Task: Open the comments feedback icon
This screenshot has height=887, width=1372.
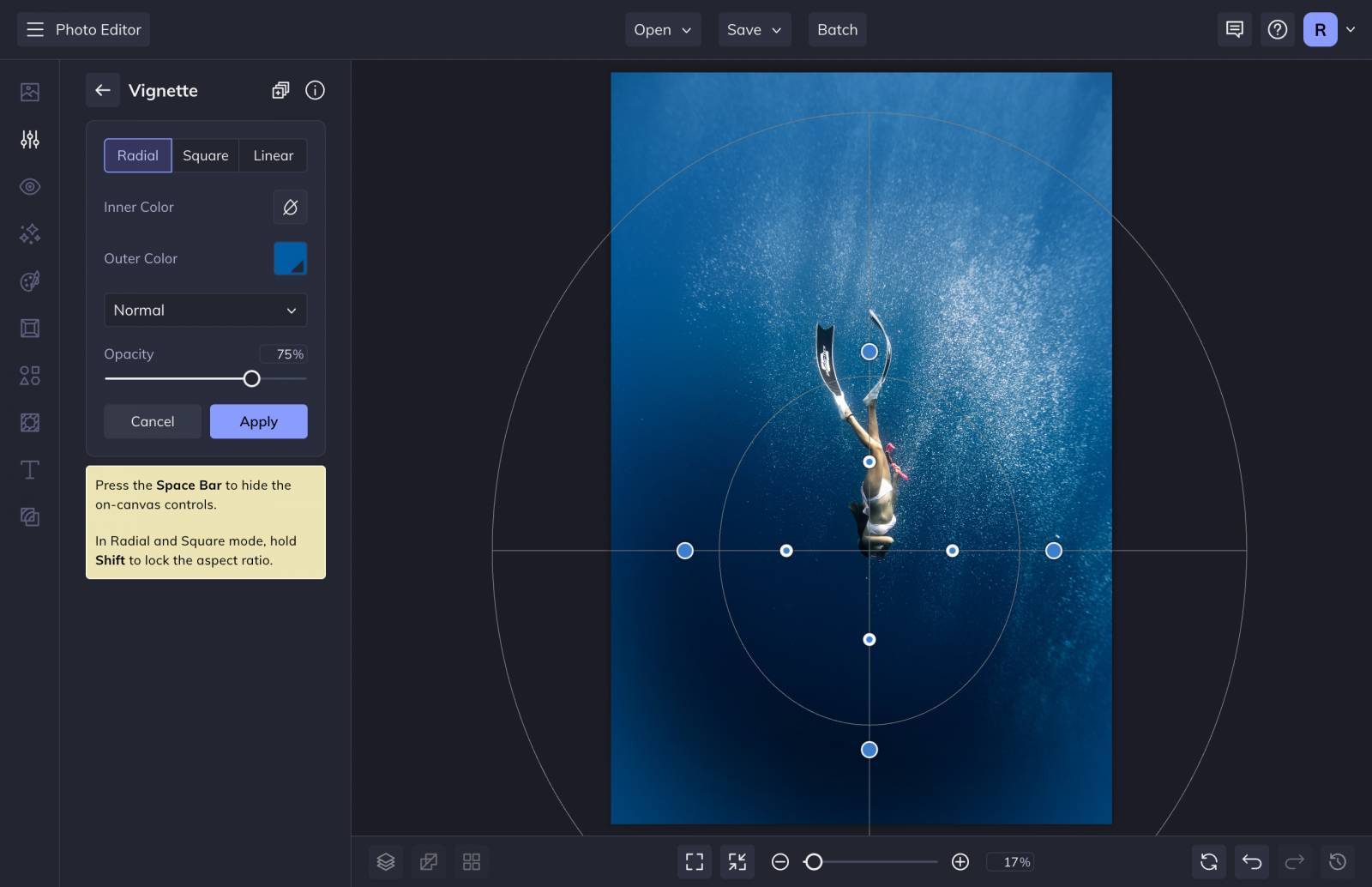Action: (x=1235, y=30)
